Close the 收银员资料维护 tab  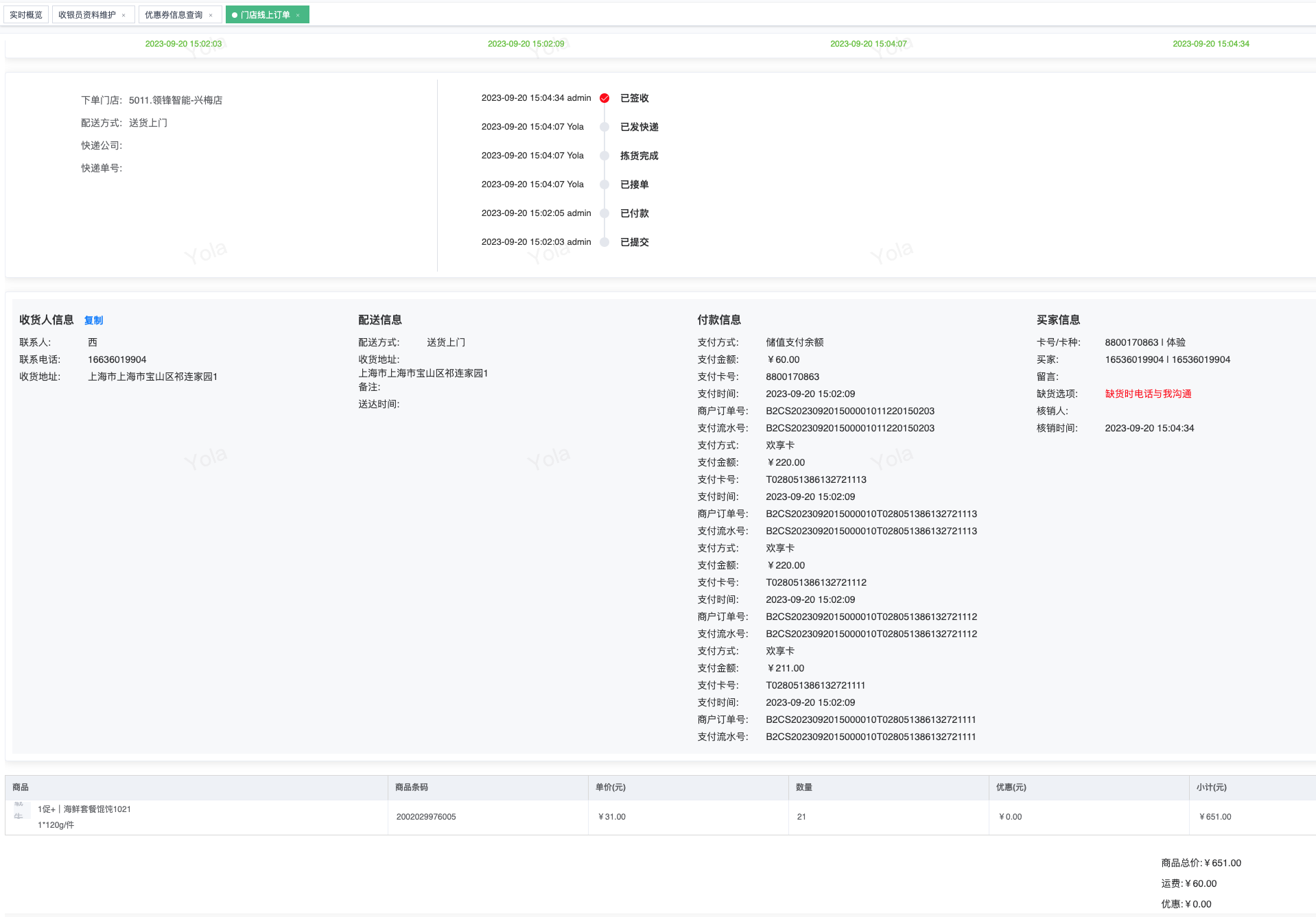[124, 15]
